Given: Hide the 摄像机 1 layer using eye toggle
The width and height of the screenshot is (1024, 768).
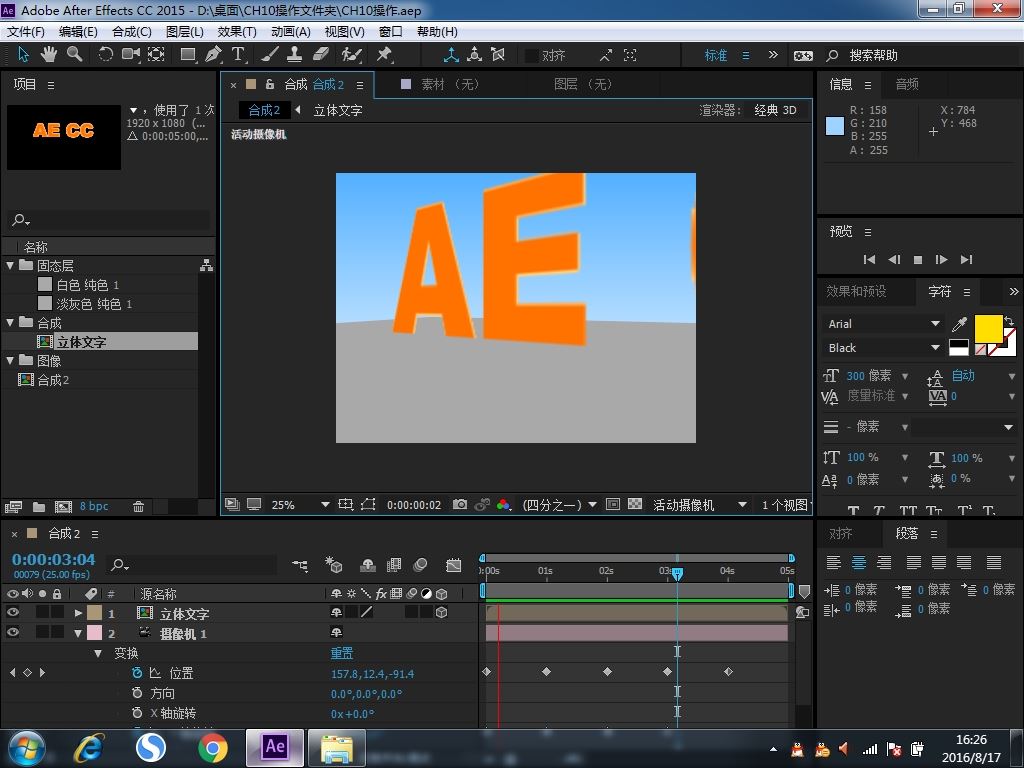Looking at the screenshot, I should tap(12, 632).
